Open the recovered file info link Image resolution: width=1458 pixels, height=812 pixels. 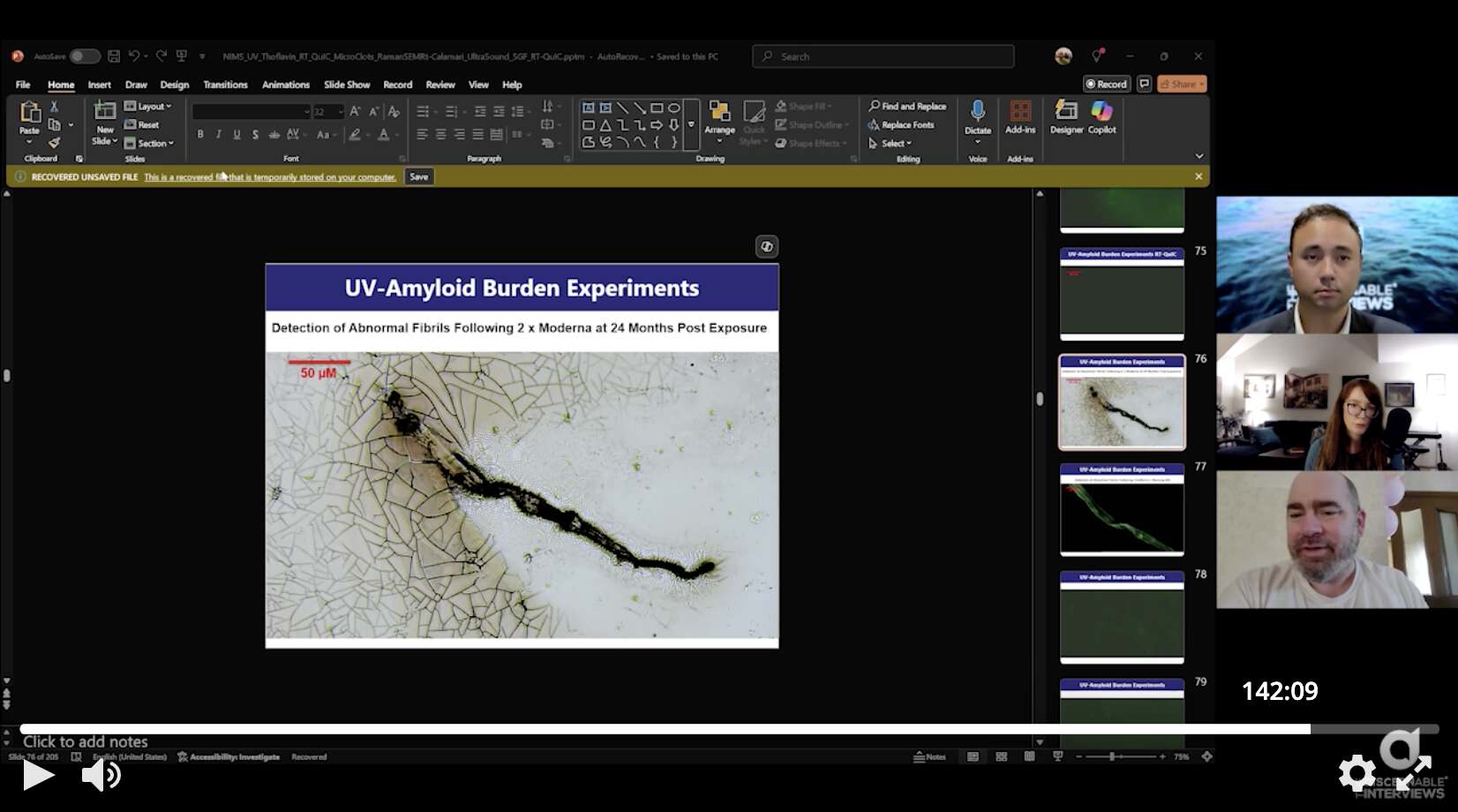pyautogui.click(x=270, y=177)
